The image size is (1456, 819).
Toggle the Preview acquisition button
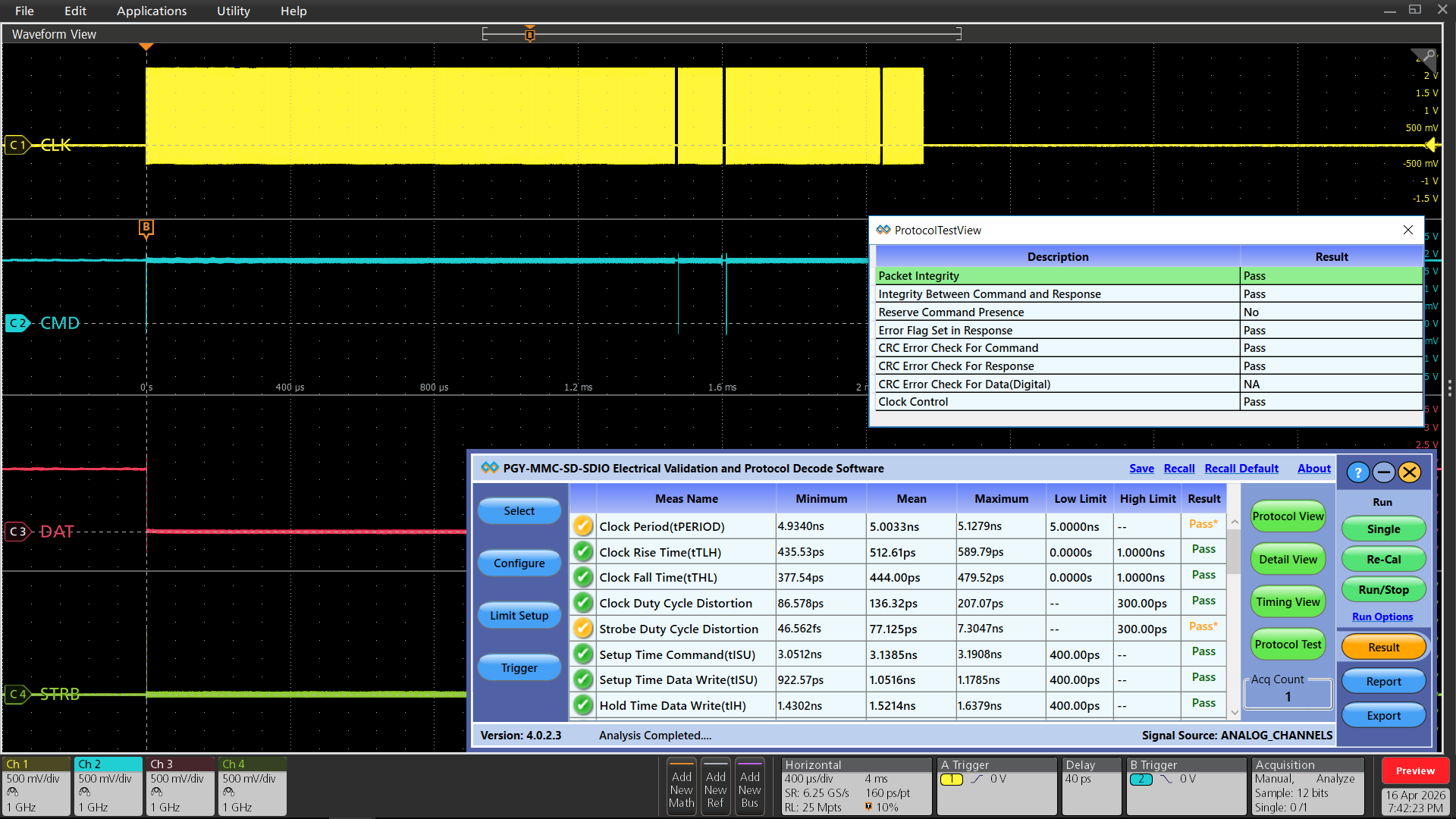click(x=1415, y=770)
